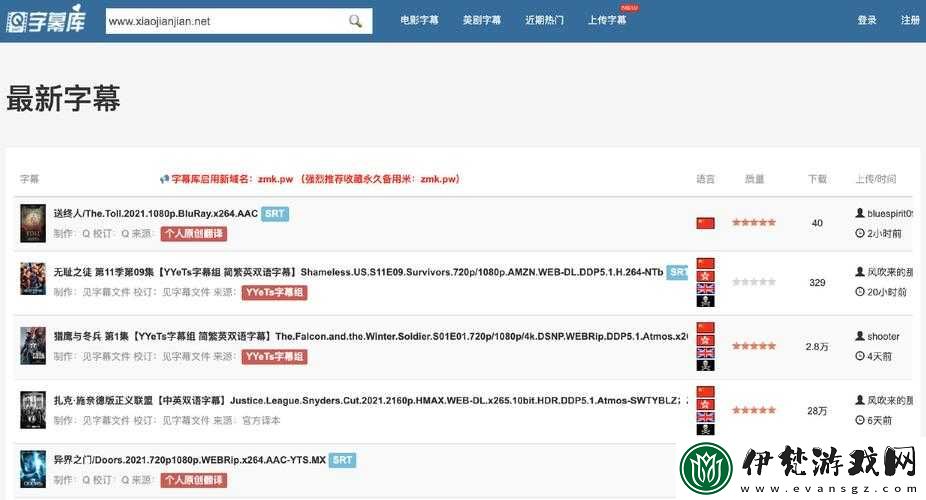Image resolution: width=926 pixels, height=500 pixels.
Task: Click SRT badge on Doors row
Action: coord(343,460)
